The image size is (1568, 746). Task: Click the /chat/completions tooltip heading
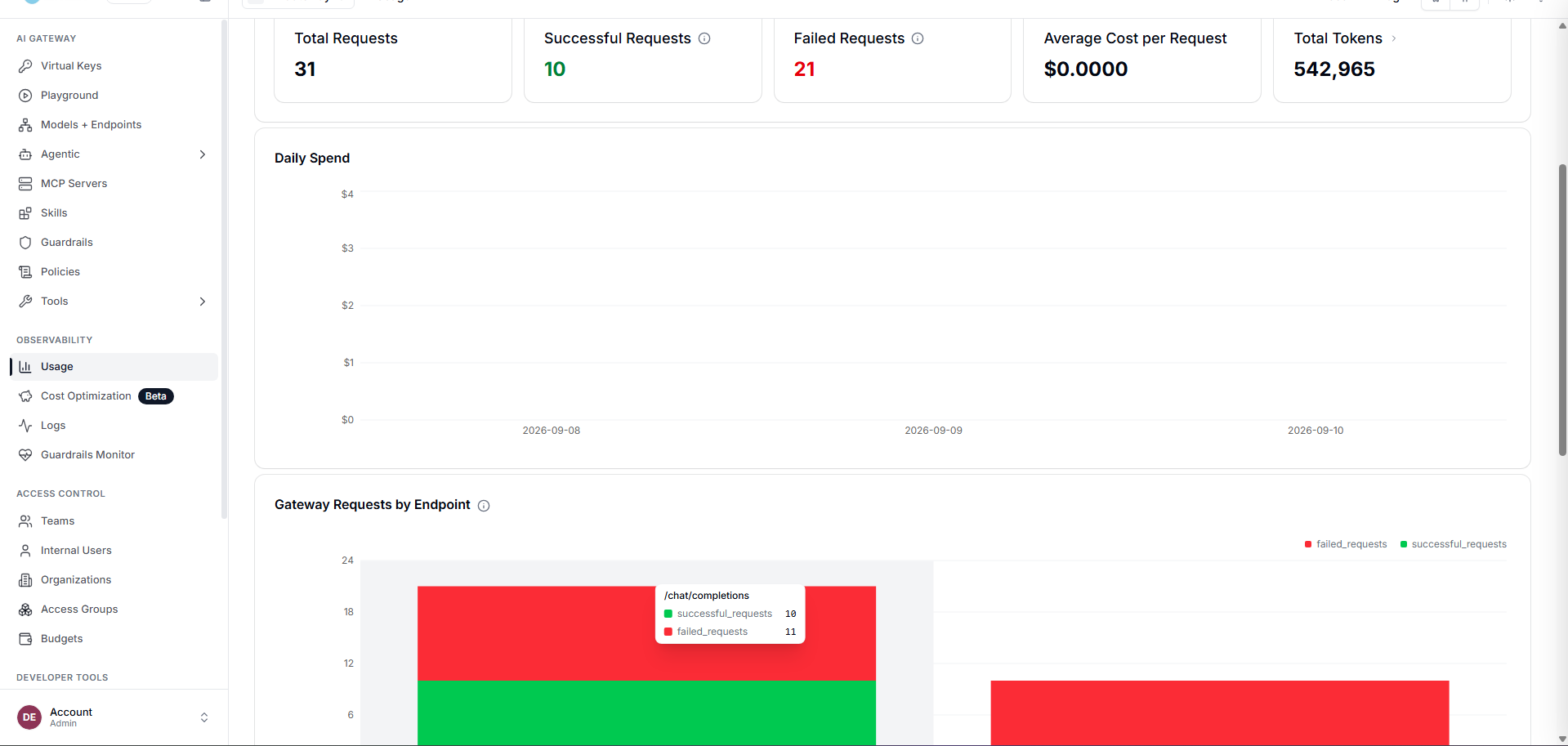point(707,596)
